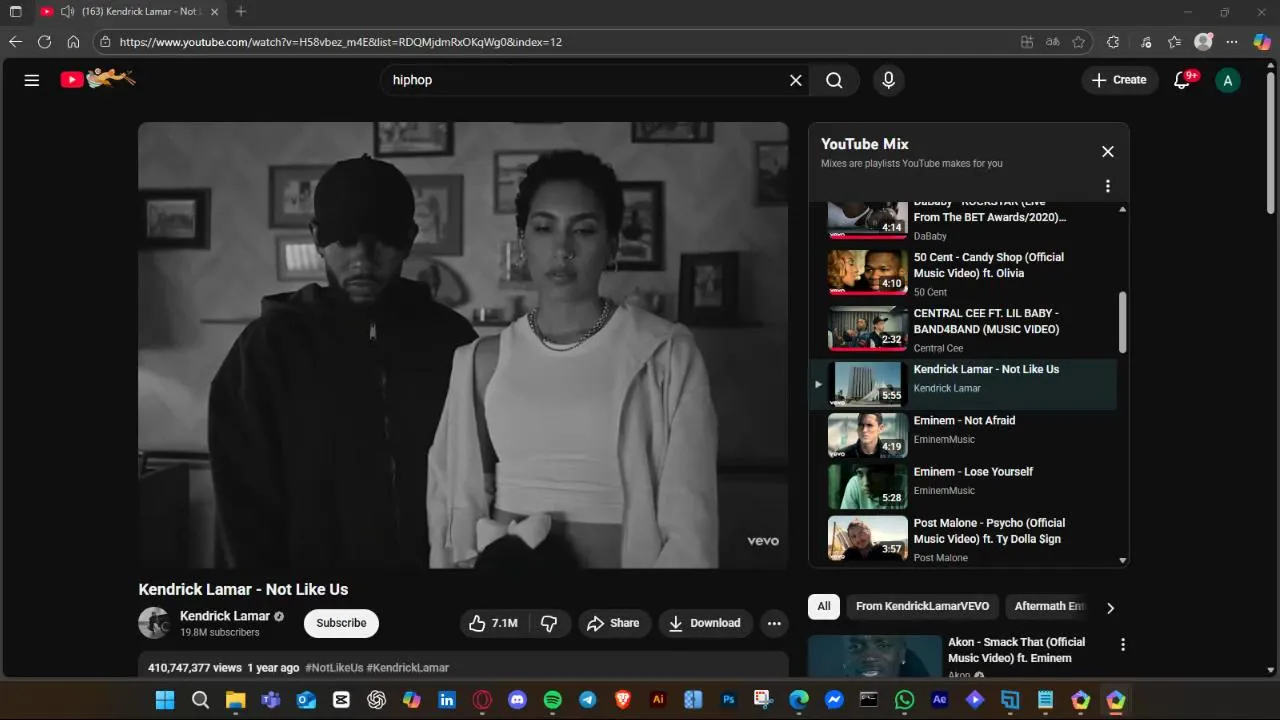
Task: Subscribe to Kendrick Lamar
Action: (x=341, y=623)
